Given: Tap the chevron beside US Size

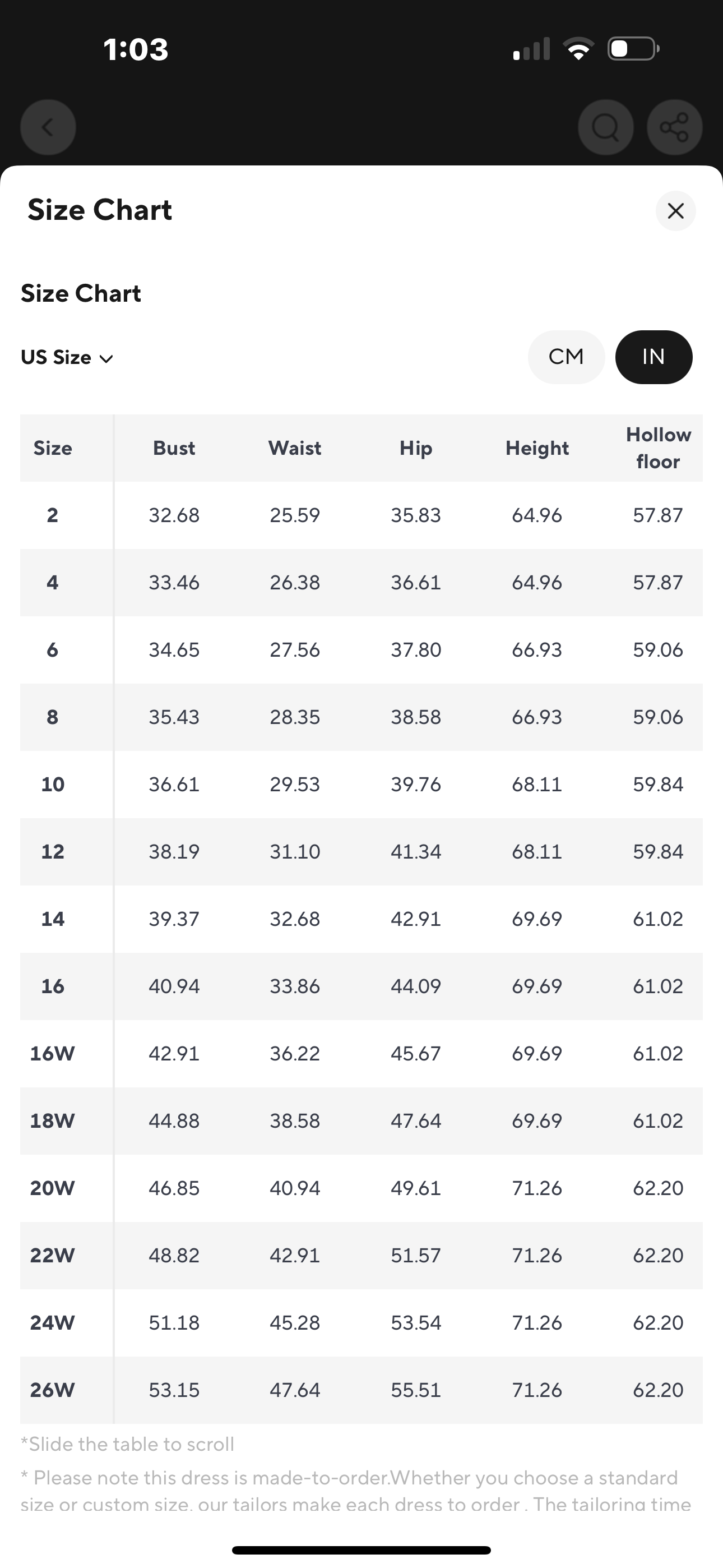Looking at the screenshot, I should pos(106,358).
